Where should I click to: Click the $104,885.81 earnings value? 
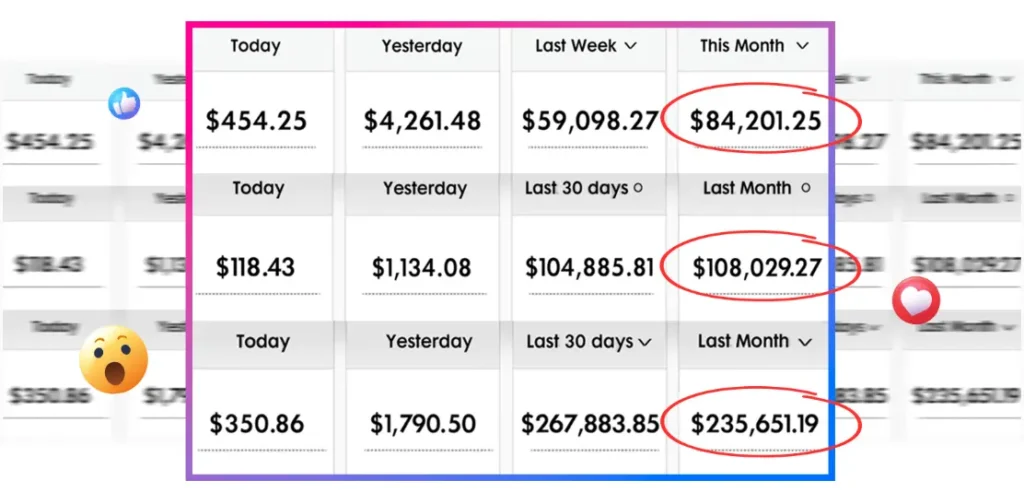click(x=590, y=268)
